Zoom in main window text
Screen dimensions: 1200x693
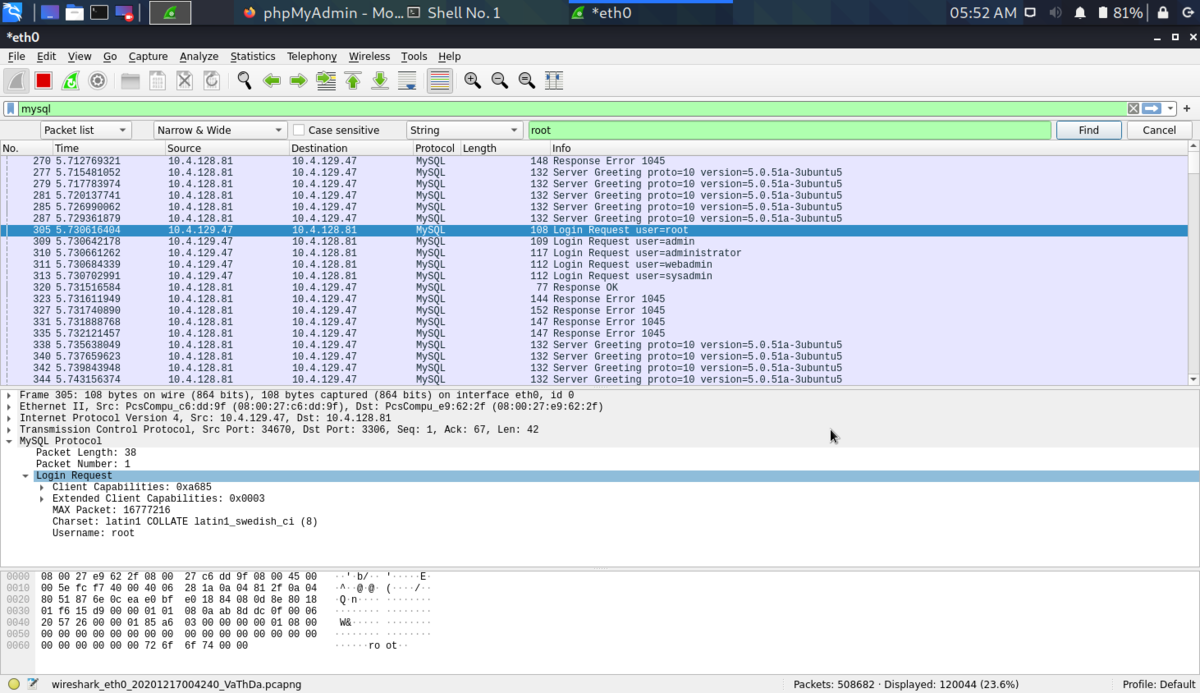(473, 81)
